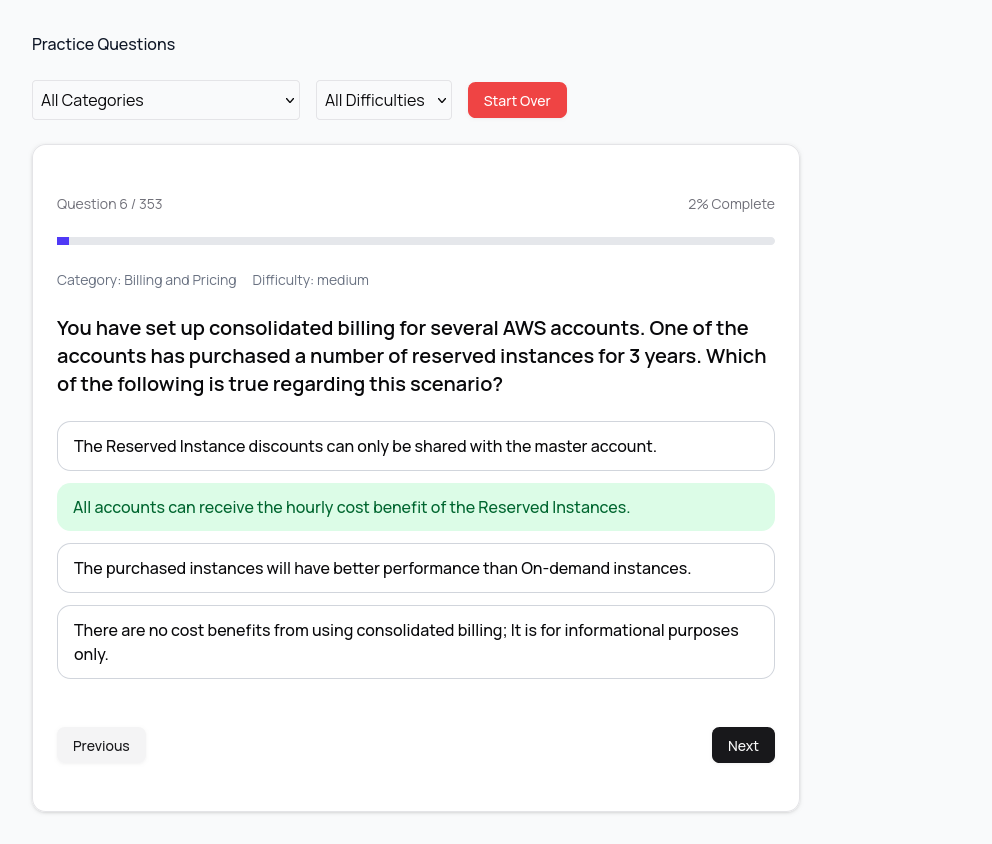Viewport: 992px width, 844px height.
Task: Click the Practice Questions heading
Action: coord(103,44)
